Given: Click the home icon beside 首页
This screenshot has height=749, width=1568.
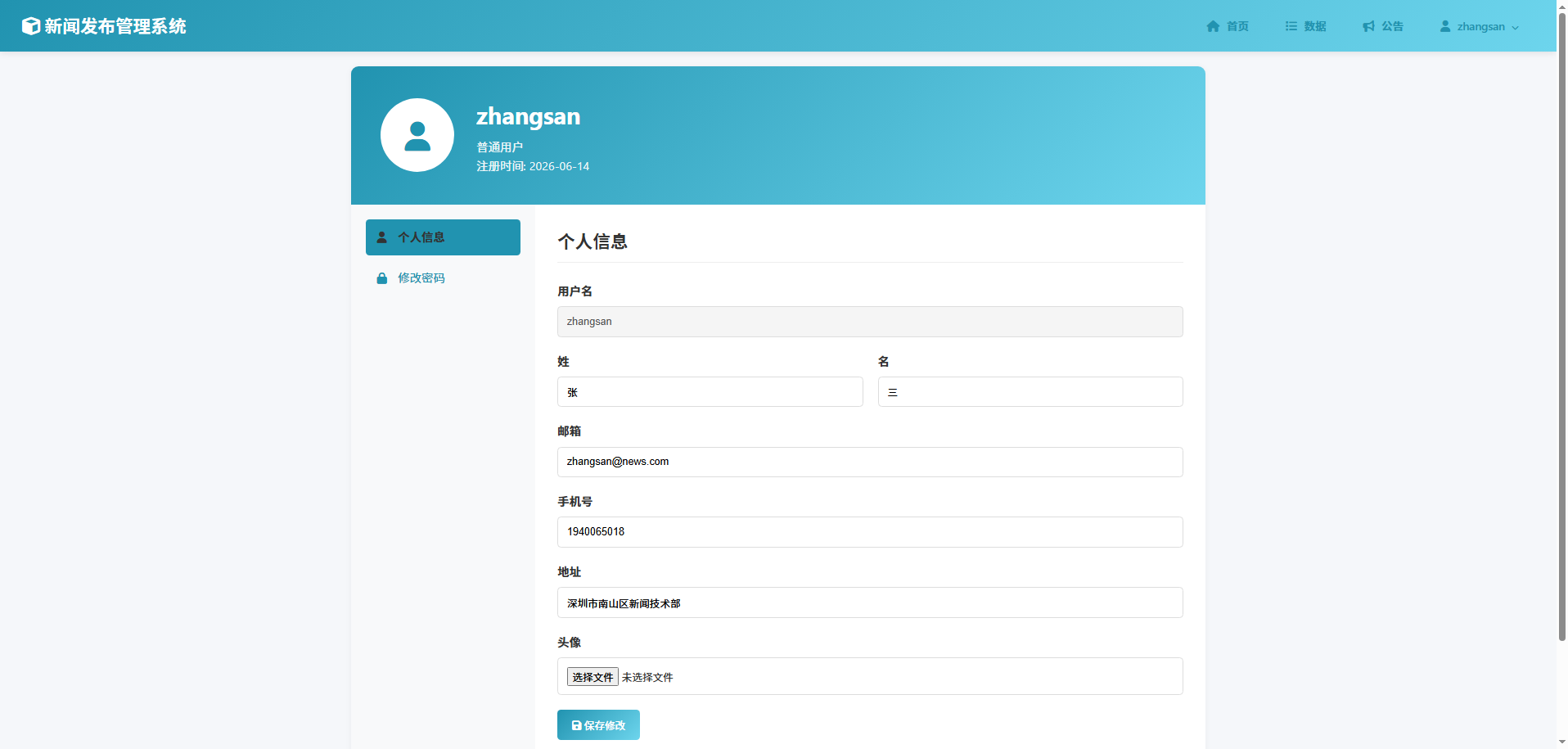Looking at the screenshot, I should pos(1214,26).
